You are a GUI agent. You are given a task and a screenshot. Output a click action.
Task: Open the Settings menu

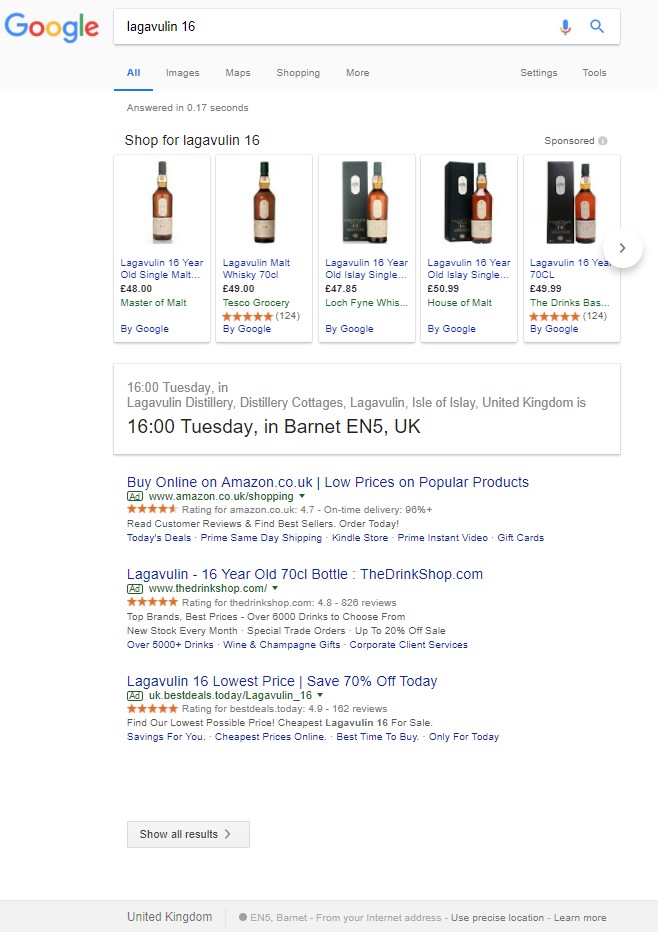[x=539, y=73]
